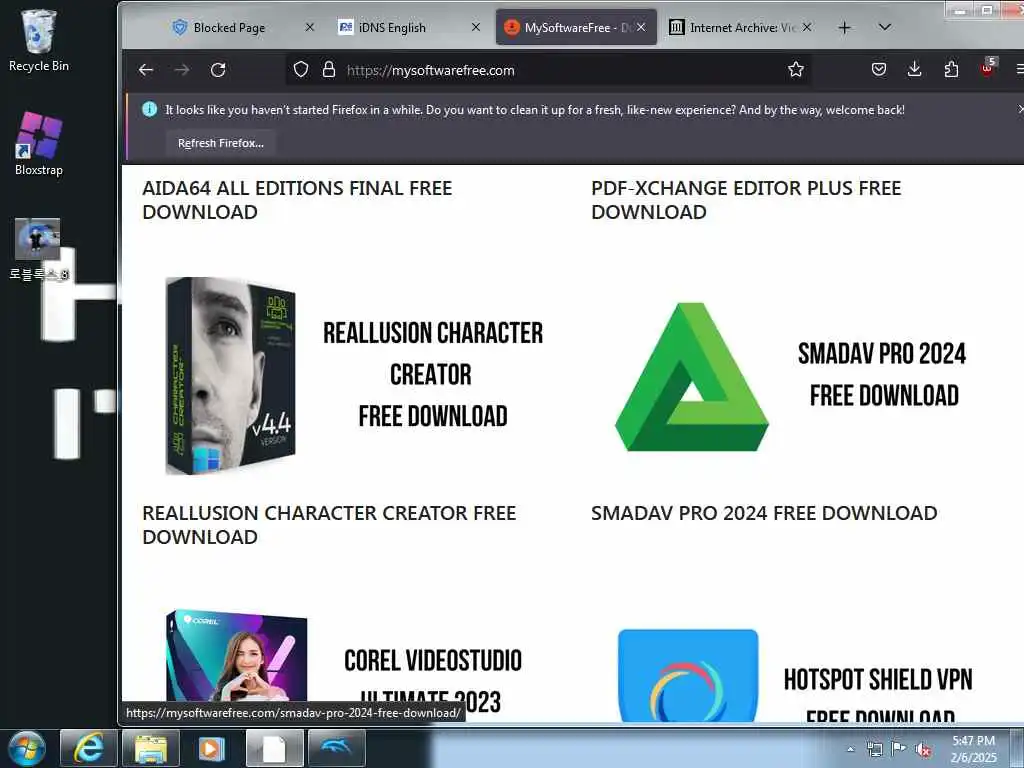Open the Recycle Bin desktop icon
Viewport: 1024px width, 768px height.
39,40
